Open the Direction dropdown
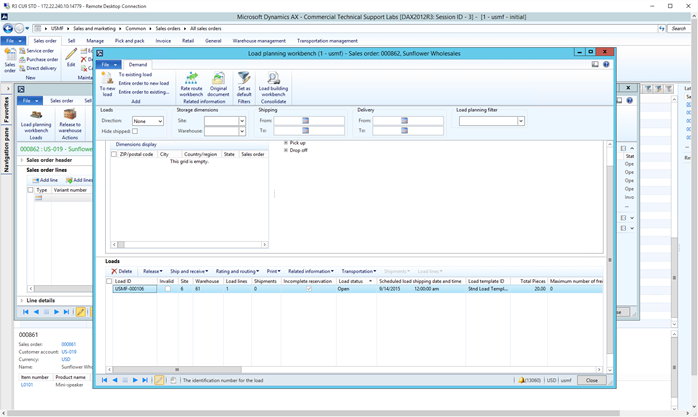This screenshot has width=698, height=417. (x=159, y=121)
